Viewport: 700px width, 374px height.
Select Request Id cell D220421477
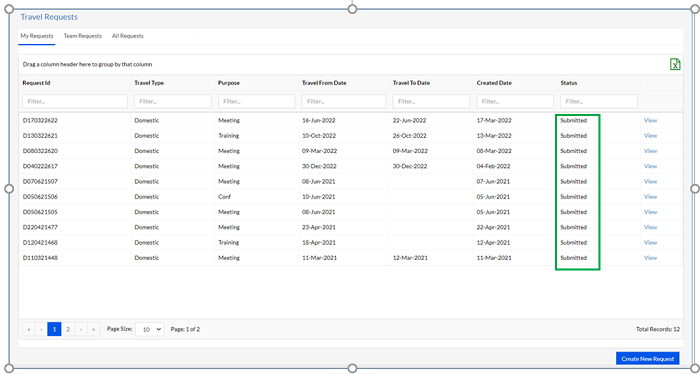point(40,227)
